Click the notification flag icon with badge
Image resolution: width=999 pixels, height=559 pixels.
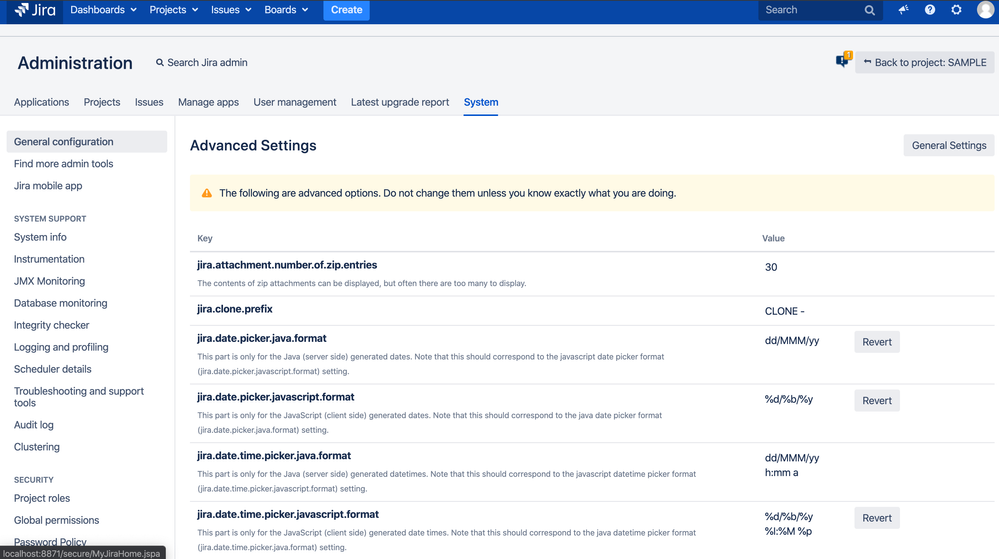coord(844,60)
